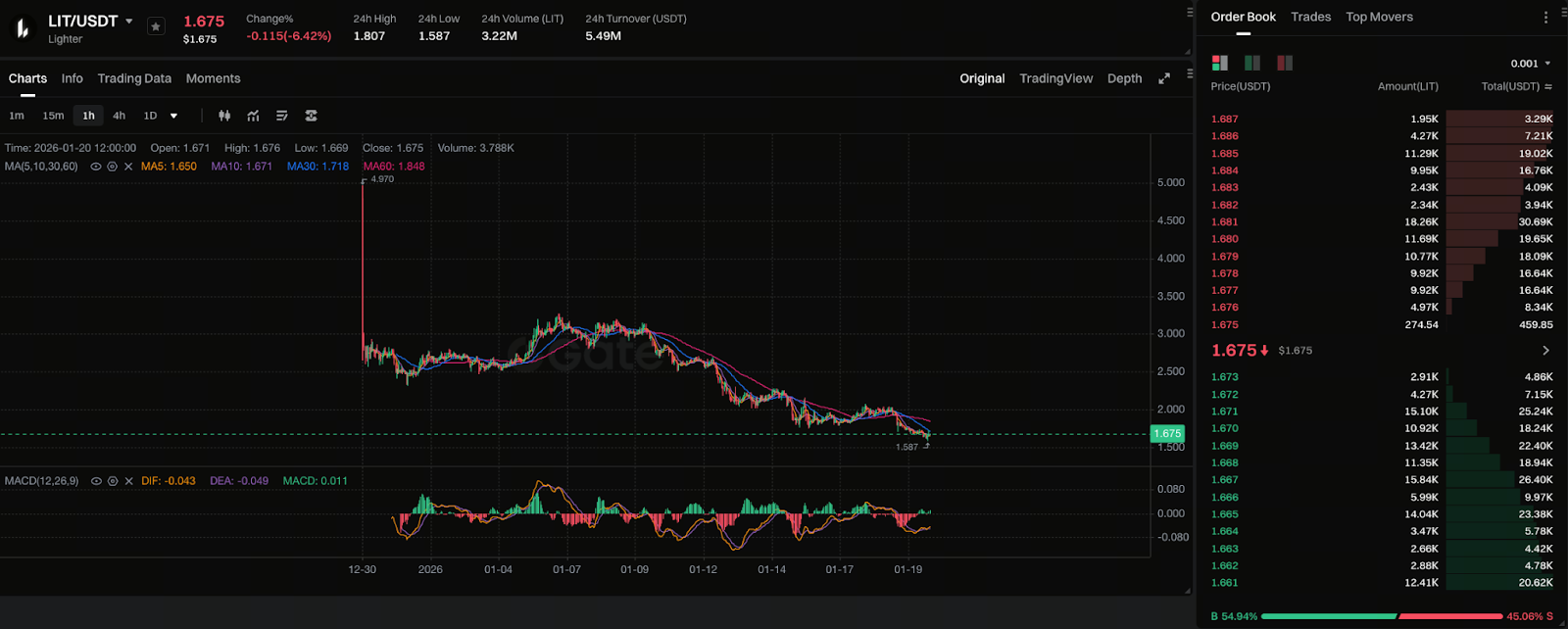Open the indicators icon in chart toolbar
Viewport: 1568px width, 629px height.
(x=254, y=116)
